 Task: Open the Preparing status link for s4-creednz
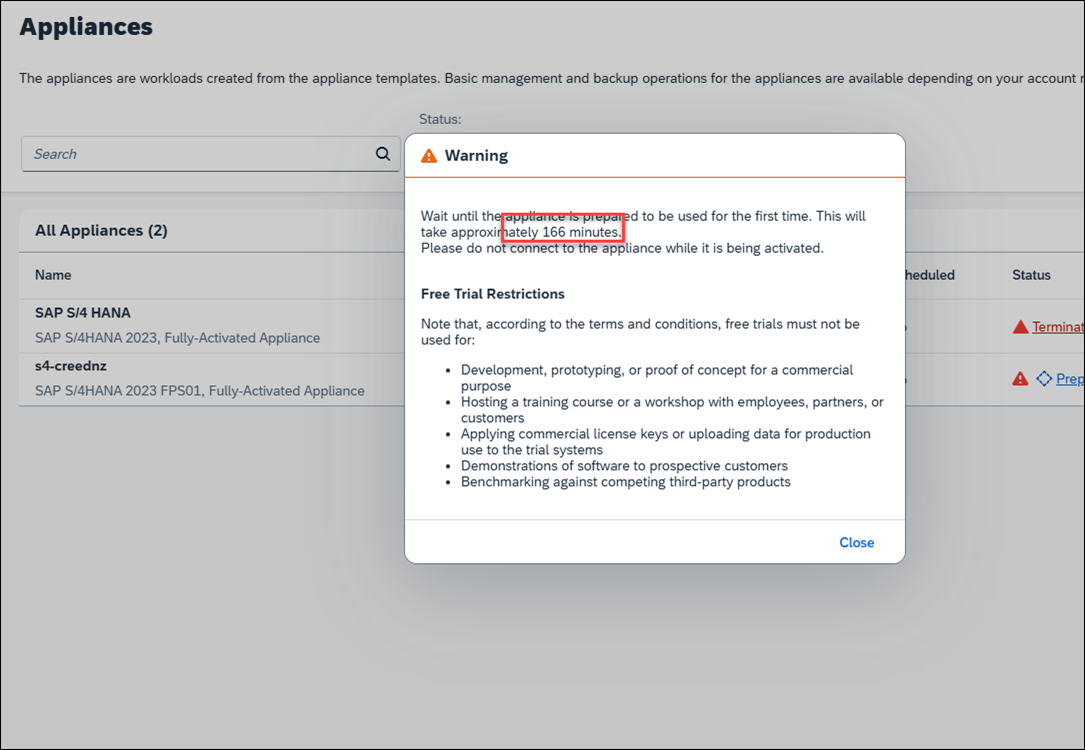[x=1069, y=379]
